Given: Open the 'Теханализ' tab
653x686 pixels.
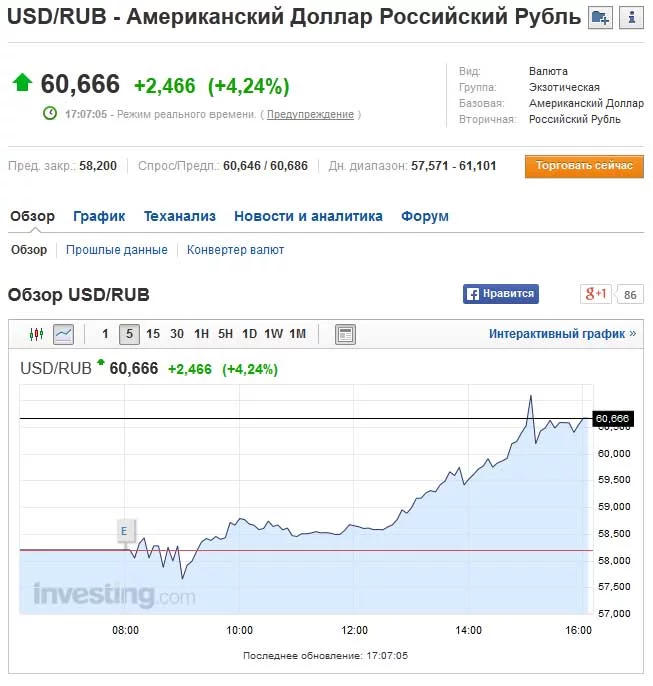Looking at the screenshot, I should pos(180,216).
